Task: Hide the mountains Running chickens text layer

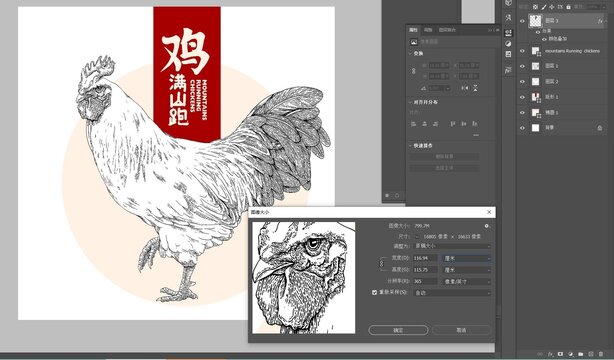Action: pyautogui.click(x=522, y=51)
